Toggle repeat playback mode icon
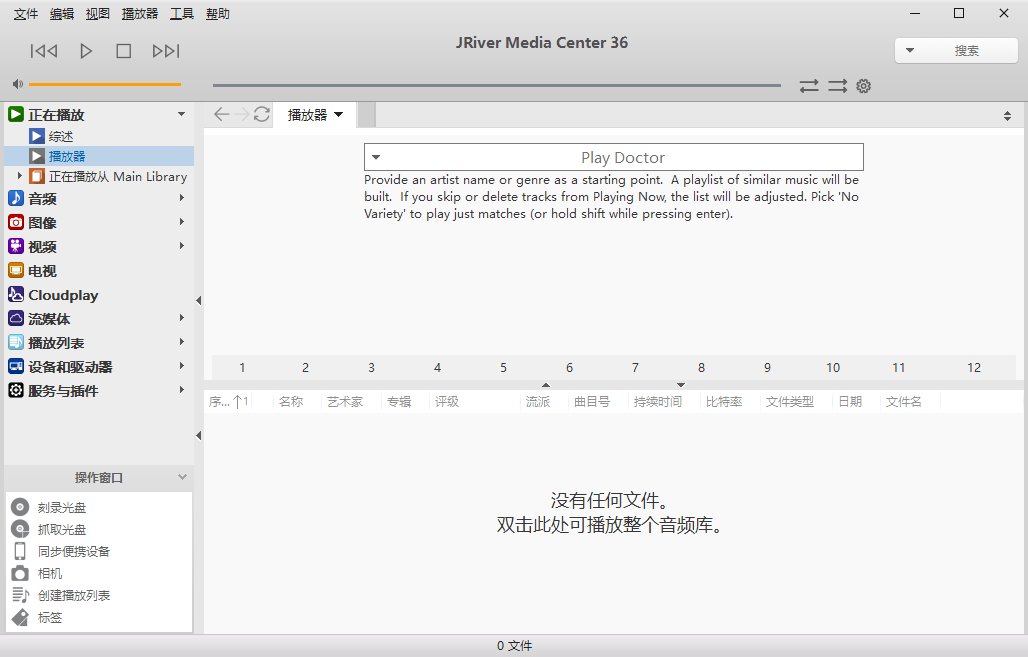 809,86
